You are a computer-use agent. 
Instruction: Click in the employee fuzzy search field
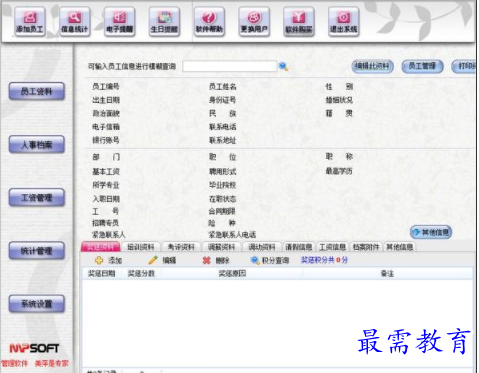[x=230, y=66]
